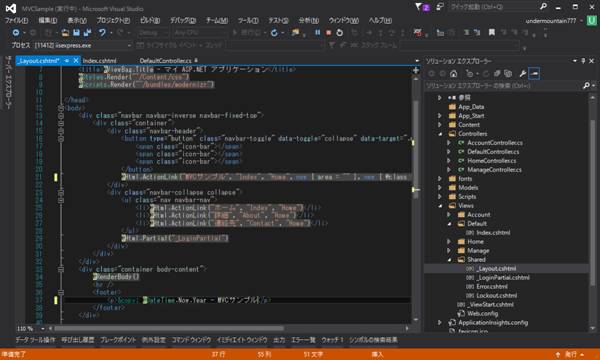The height and width of the screenshot is (360, 600).
Task: Click the feedback icon beside notifications
Action: coord(440,7)
